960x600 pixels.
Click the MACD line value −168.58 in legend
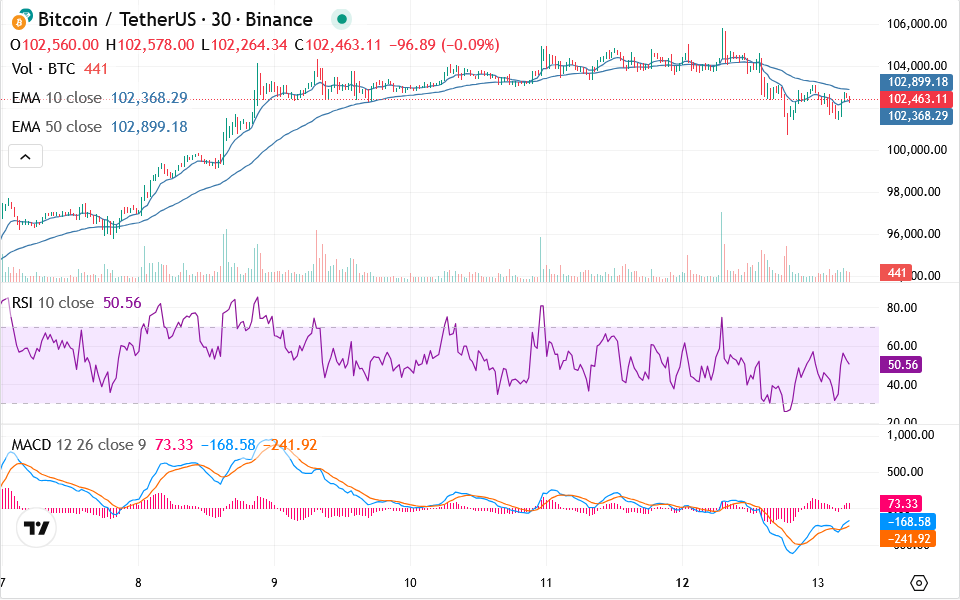[228, 444]
